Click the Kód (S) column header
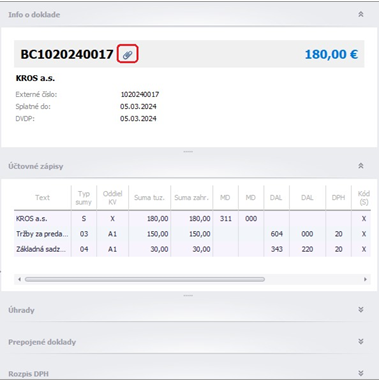 pyautogui.click(x=363, y=198)
